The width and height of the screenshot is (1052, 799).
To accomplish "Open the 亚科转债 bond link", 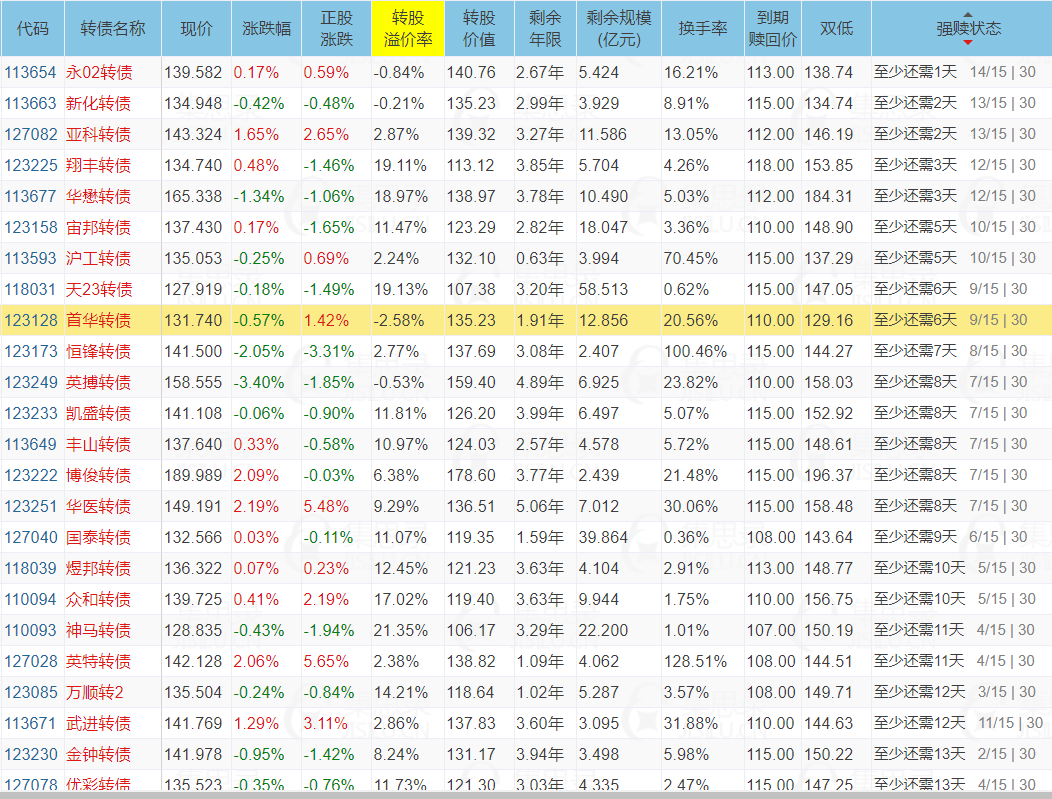I will point(98,134).
